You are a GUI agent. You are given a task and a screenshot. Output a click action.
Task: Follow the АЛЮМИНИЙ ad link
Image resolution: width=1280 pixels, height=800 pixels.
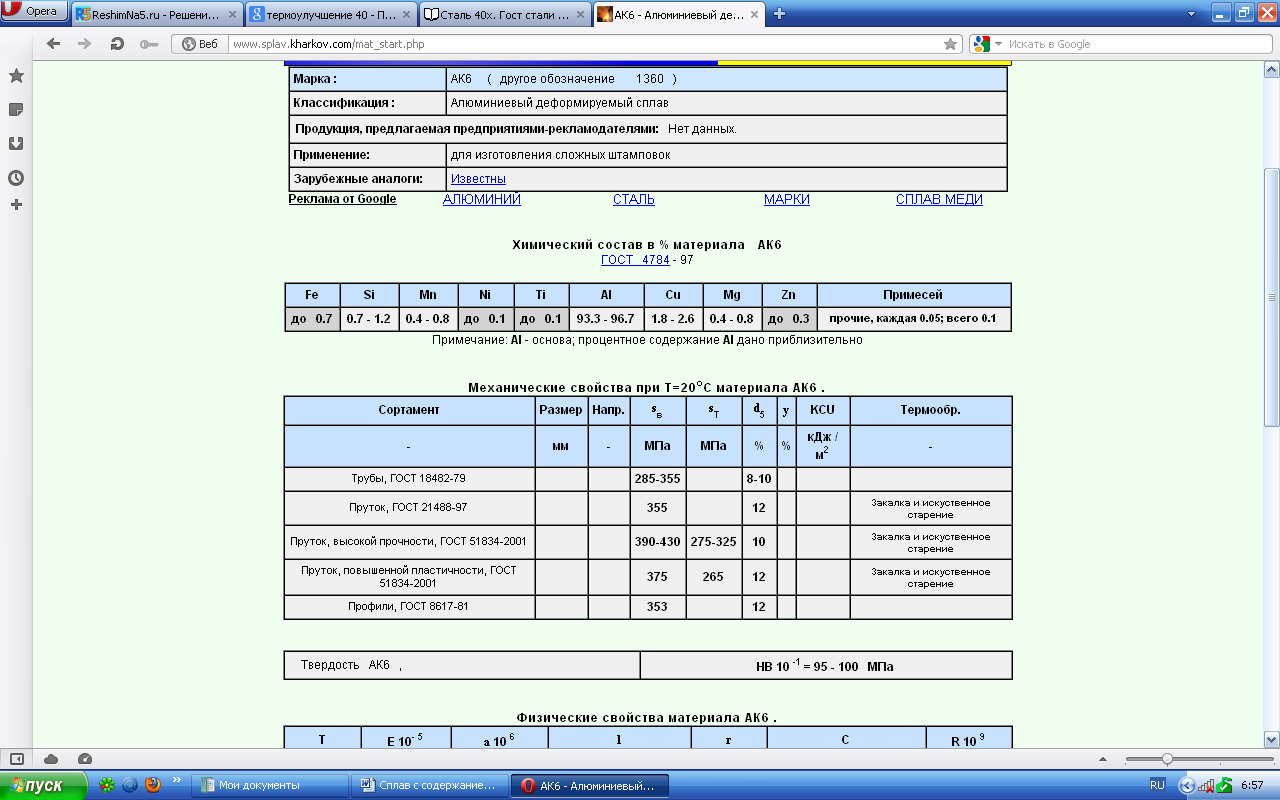point(482,199)
